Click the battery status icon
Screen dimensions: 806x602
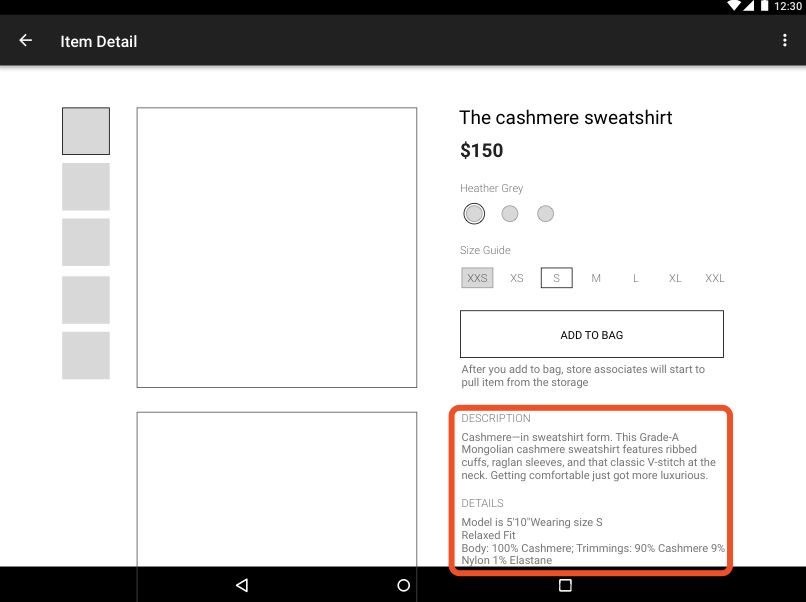764,6
